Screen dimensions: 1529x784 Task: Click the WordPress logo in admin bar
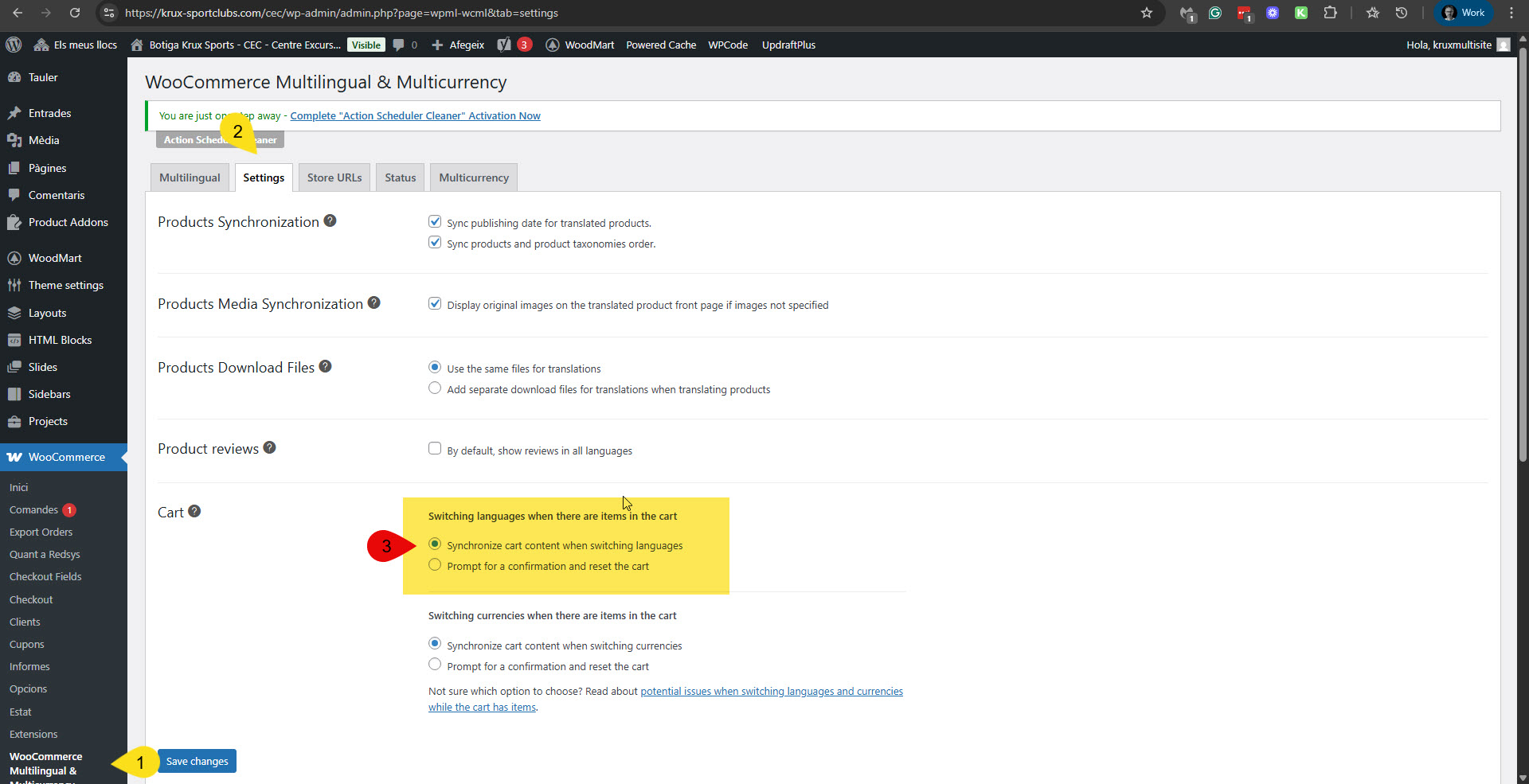[14, 45]
